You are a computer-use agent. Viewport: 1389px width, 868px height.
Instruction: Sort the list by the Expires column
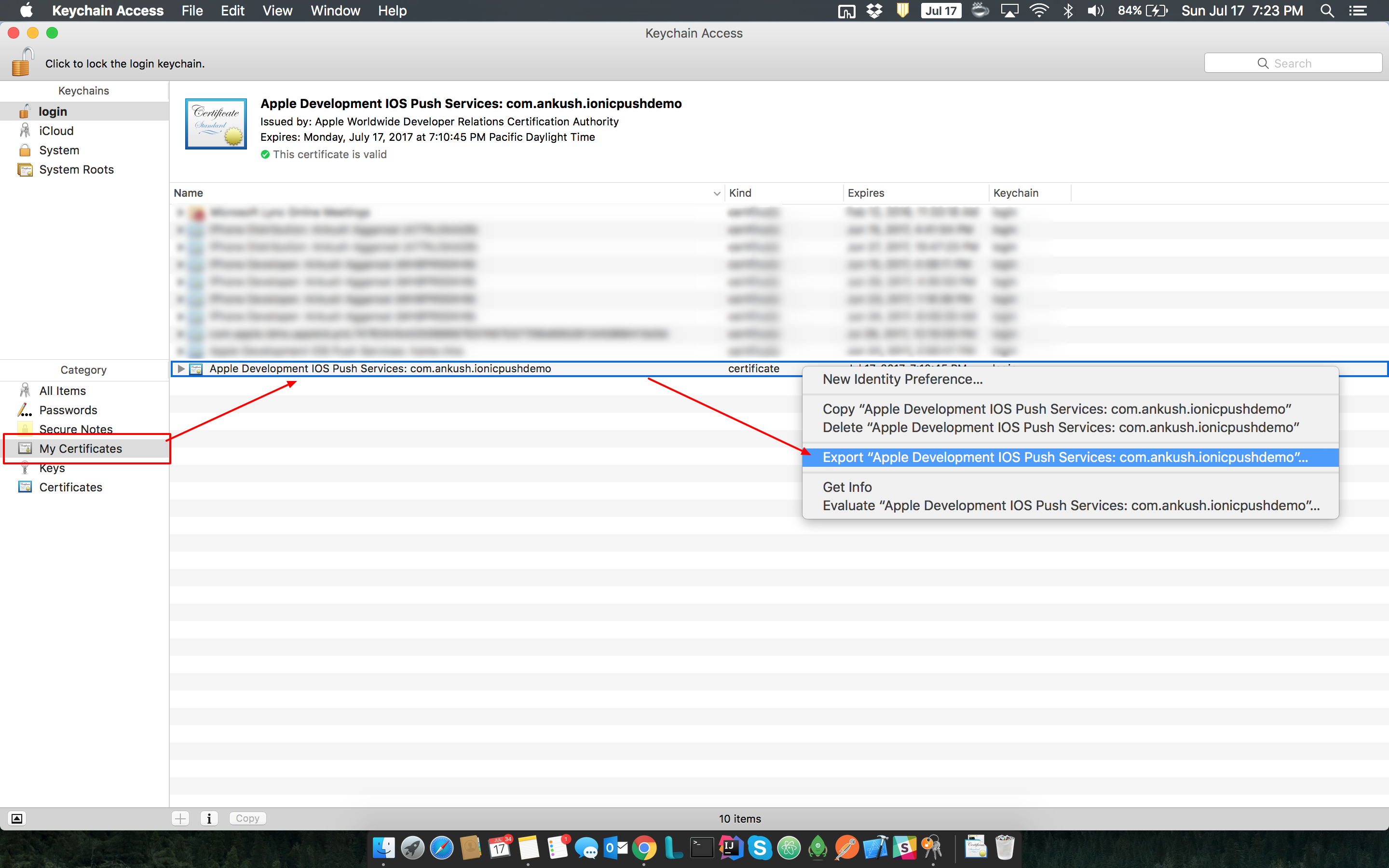[x=916, y=193]
